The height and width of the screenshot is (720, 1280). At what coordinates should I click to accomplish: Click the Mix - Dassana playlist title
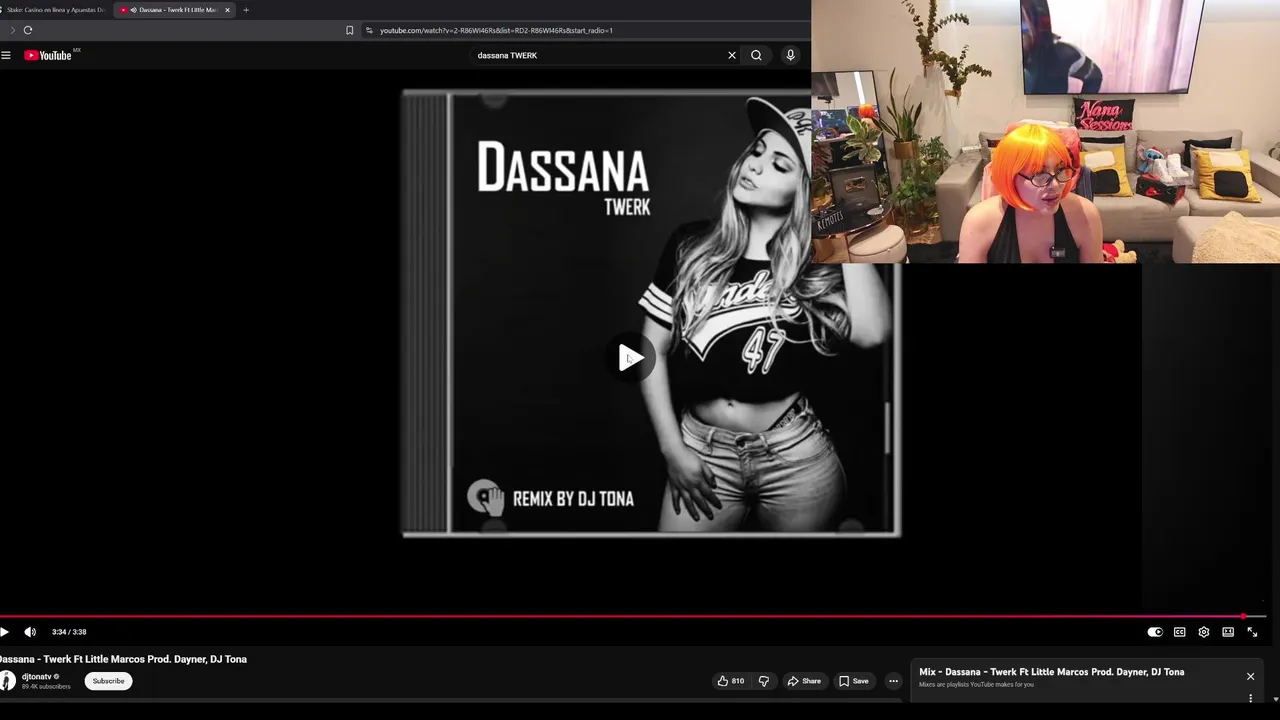click(1051, 672)
